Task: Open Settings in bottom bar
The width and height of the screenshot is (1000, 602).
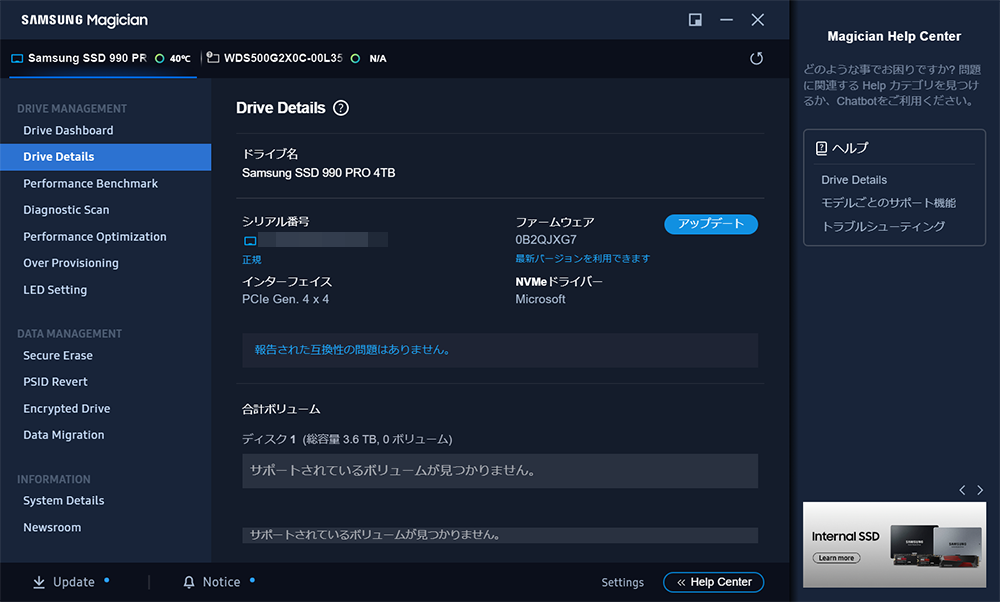Action: click(x=622, y=582)
